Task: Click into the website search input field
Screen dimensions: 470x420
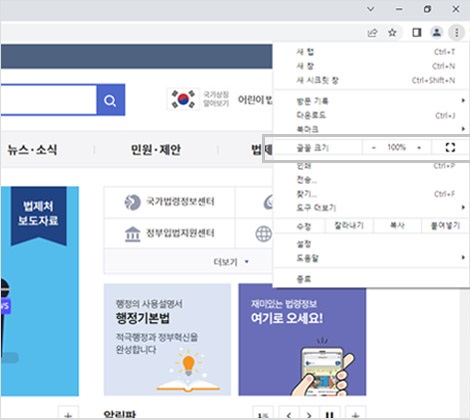Action: click(x=49, y=100)
